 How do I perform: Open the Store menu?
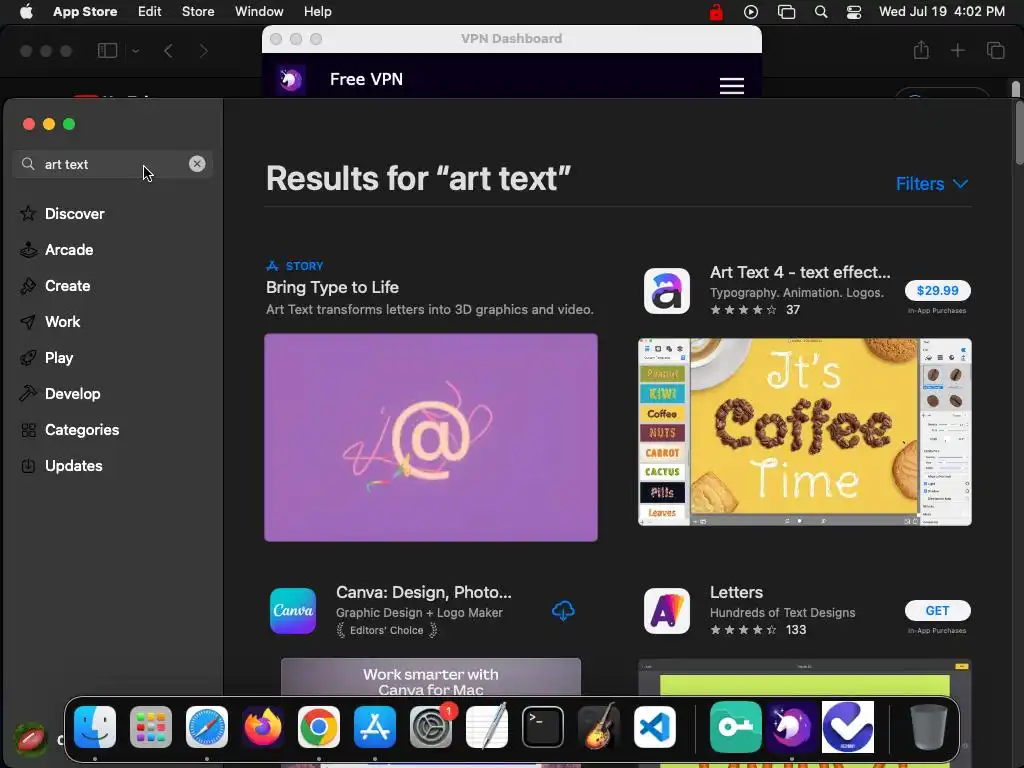198,11
